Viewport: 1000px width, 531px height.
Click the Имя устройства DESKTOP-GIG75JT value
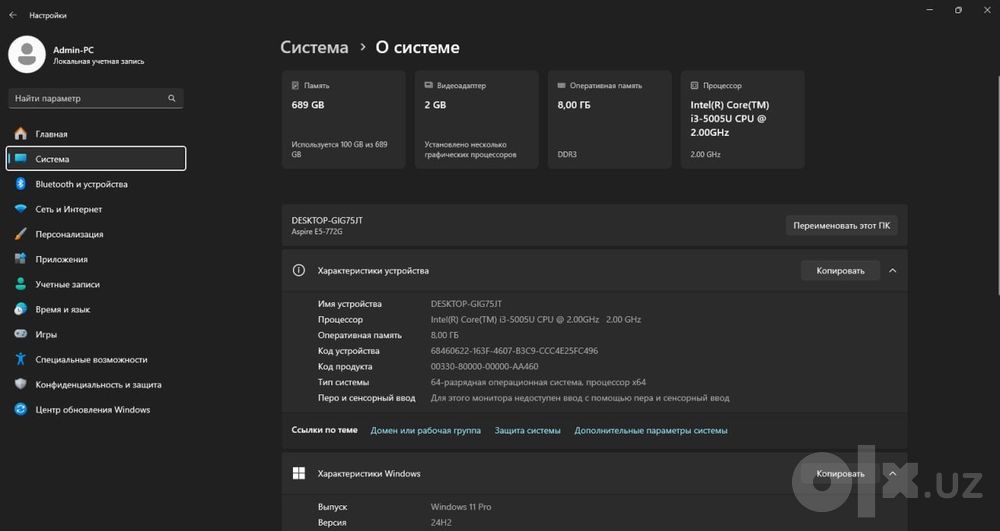(x=466, y=304)
